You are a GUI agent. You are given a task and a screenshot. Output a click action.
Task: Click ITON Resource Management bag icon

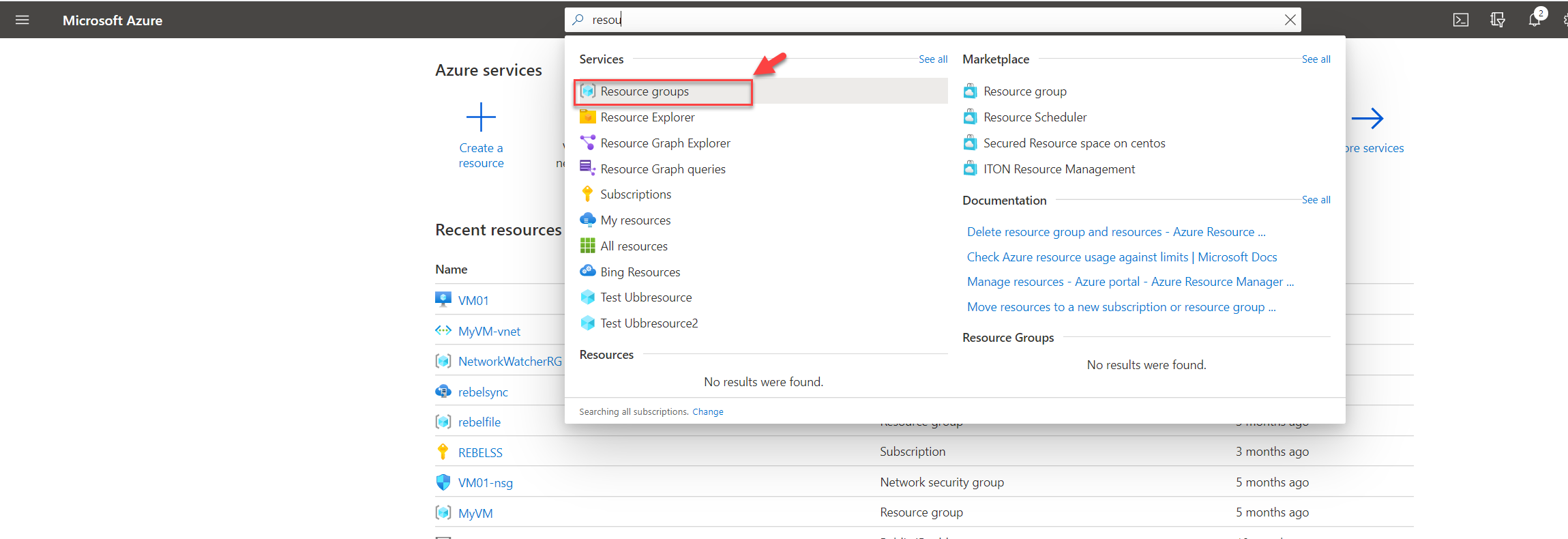pos(970,169)
